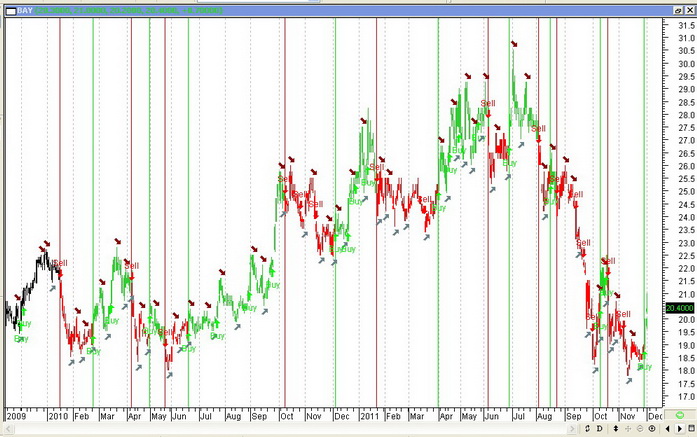Click the 2009 year label on time axis
Image resolution: width=697 pixels, height=437 pixels.
[16, 413]
